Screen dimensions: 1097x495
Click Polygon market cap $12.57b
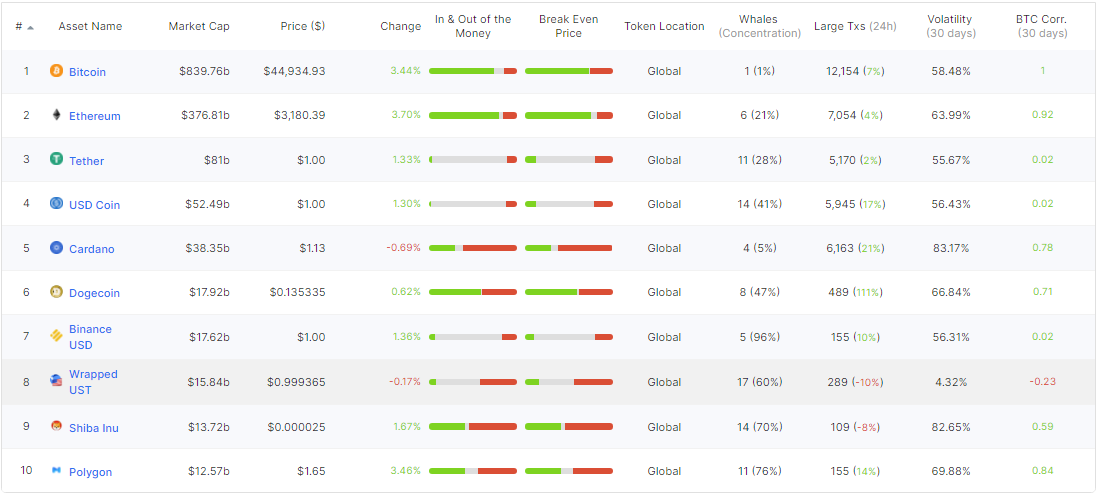pos(208,471)
